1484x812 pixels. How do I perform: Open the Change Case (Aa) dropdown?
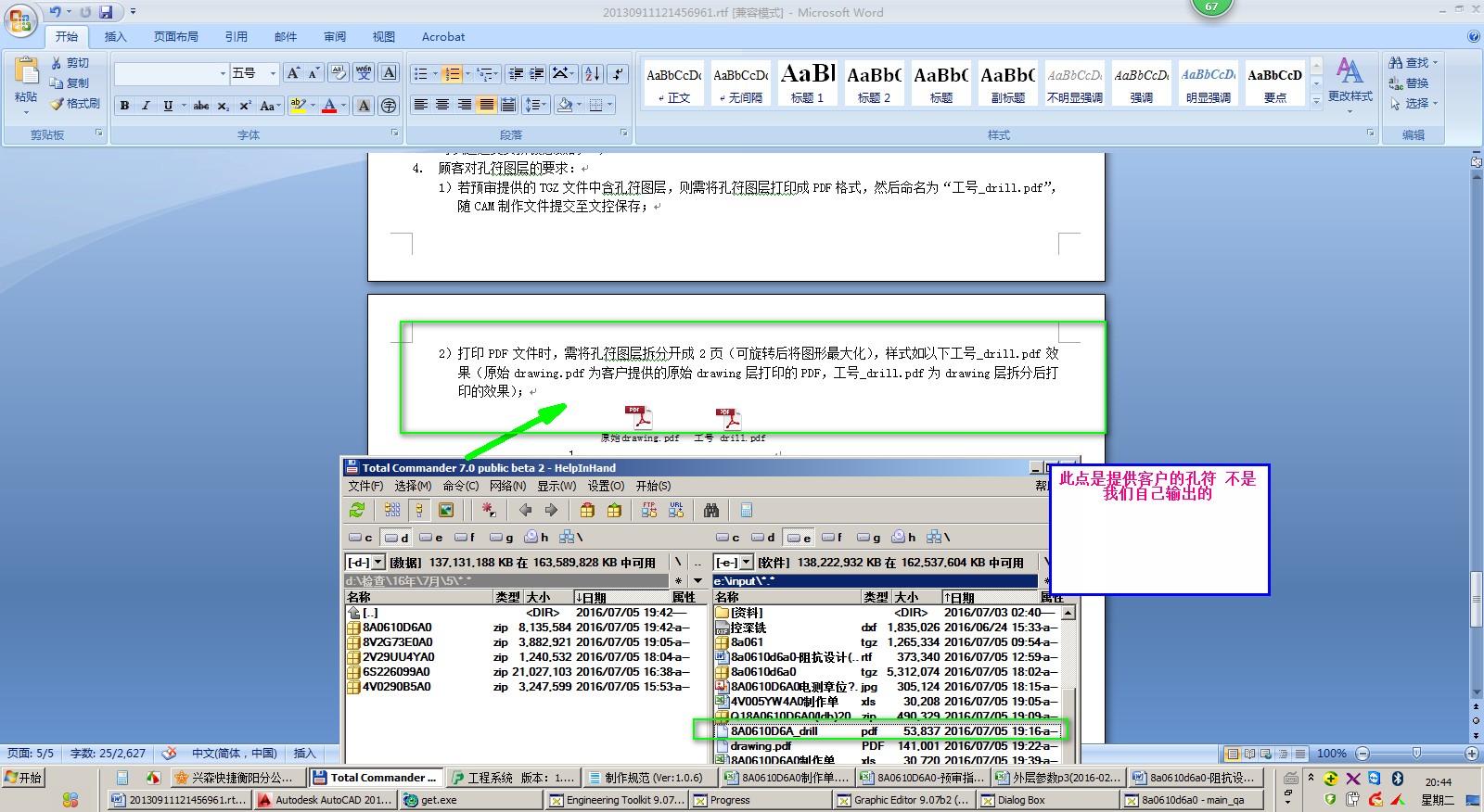269,106
